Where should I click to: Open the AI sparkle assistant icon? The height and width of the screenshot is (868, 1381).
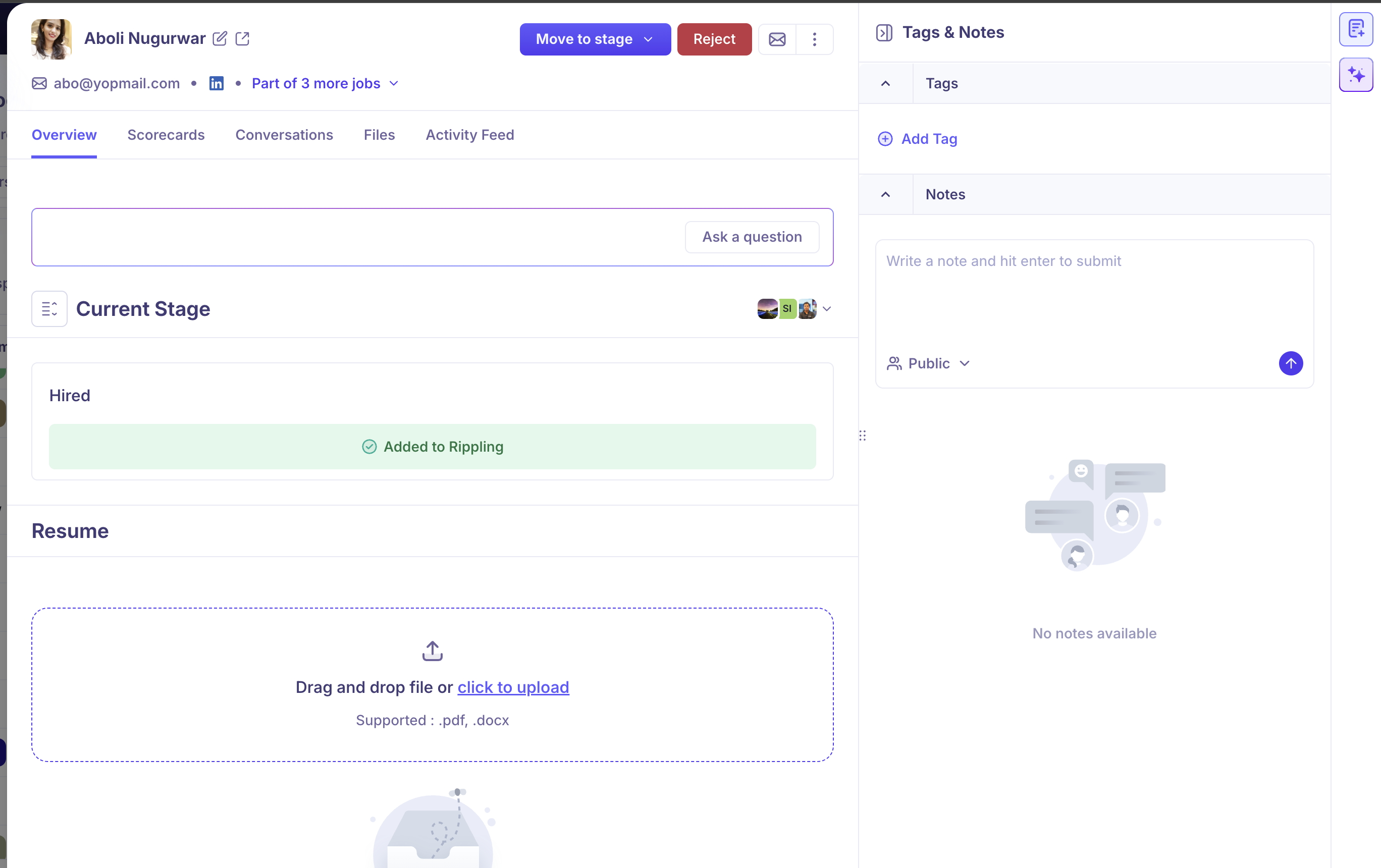coord(1356,75)
